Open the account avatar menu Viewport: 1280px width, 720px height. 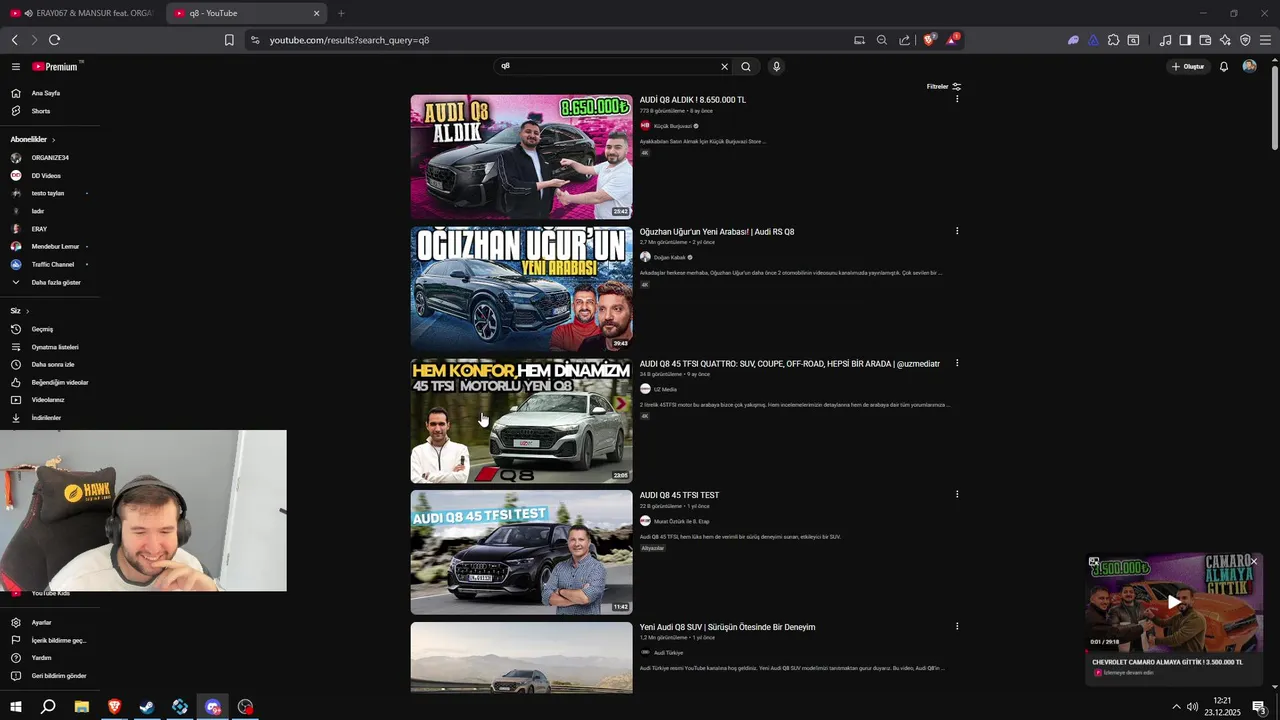pos(1249,66)
